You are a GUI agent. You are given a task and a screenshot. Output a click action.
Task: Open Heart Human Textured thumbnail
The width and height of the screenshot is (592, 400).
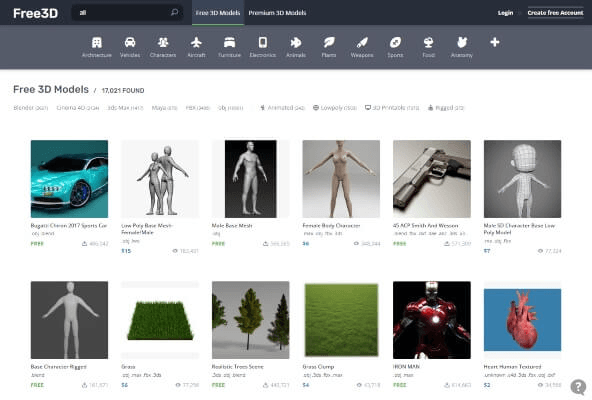(x=523, y=320)
